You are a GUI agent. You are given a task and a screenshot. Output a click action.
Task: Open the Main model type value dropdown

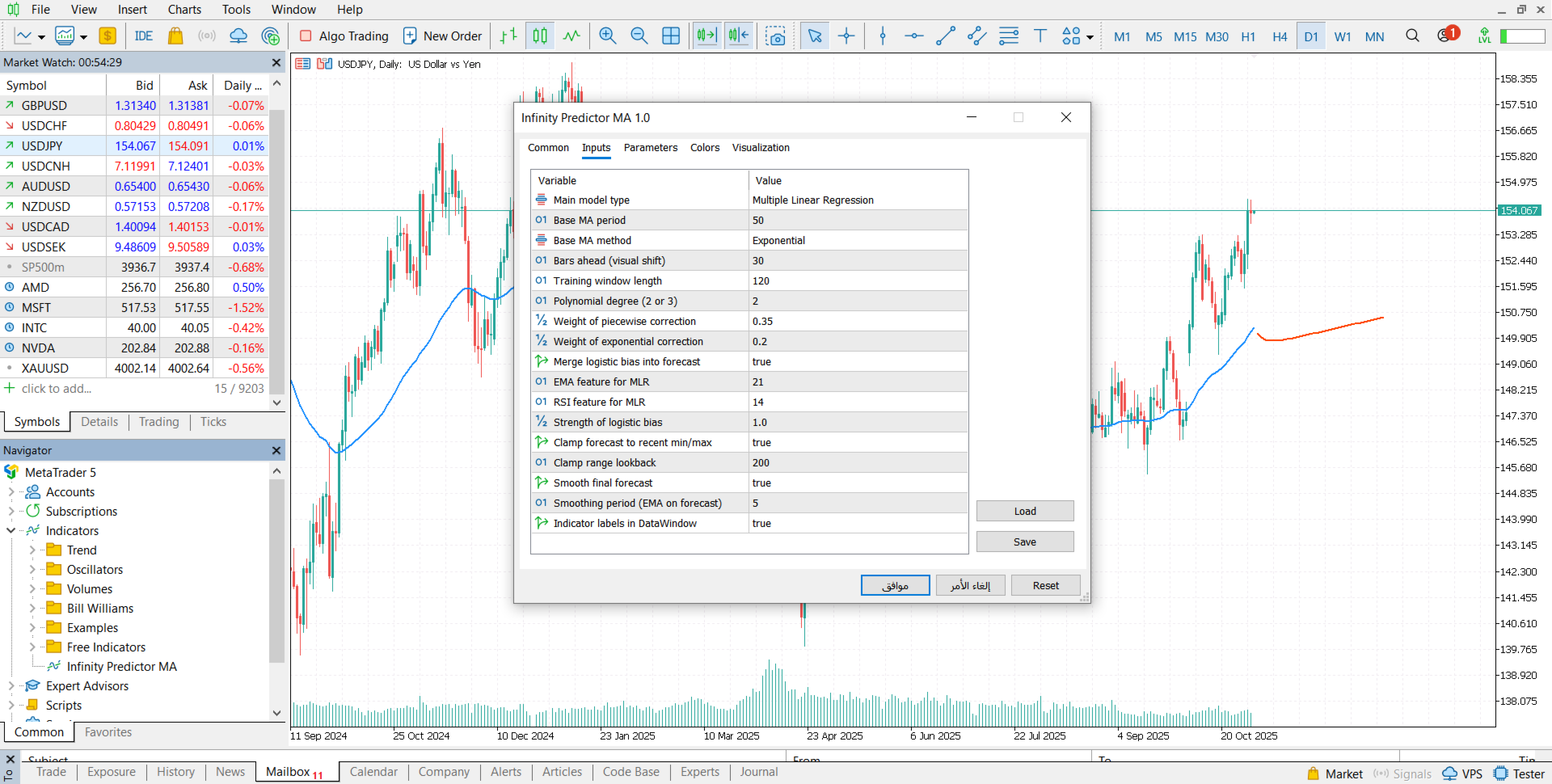[x=858, y=200]
